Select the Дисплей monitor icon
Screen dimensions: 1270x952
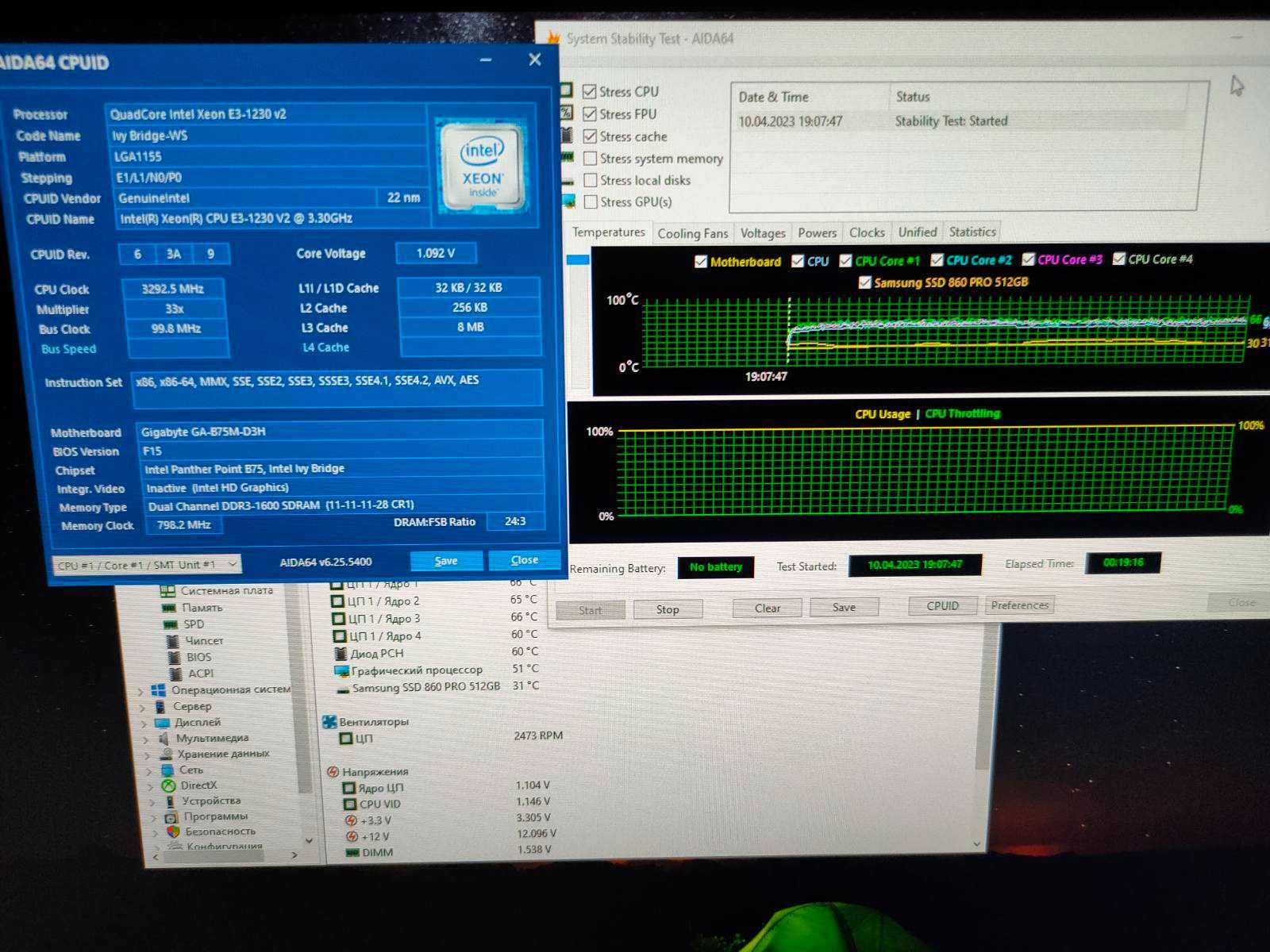162,723
